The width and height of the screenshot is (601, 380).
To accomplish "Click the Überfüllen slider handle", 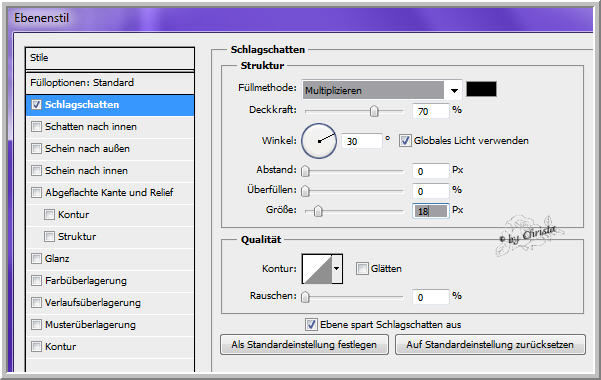I will 305,191.
